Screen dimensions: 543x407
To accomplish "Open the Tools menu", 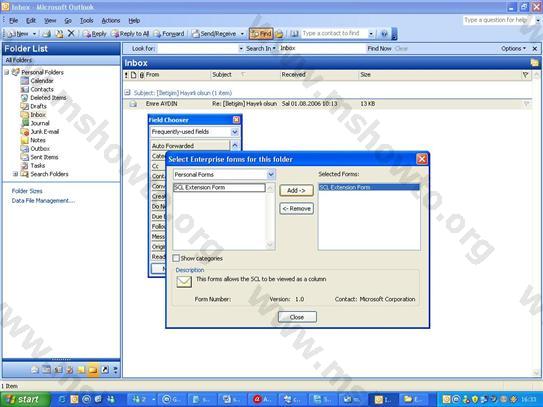I will pos(87,20).
